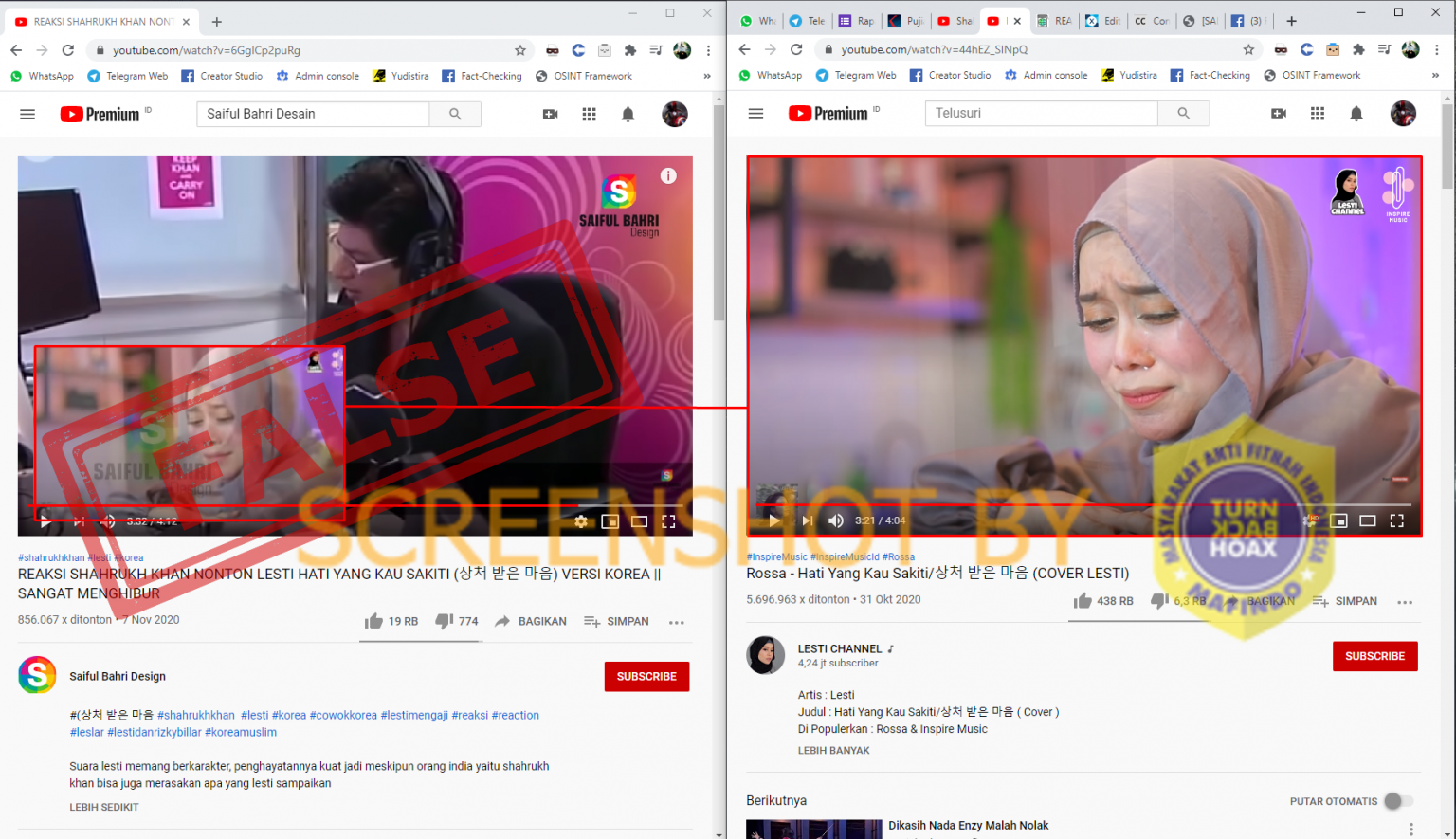Open notifications bell in left window
The height and width of the screenshot is (839, 1456).
pos(628,114)
